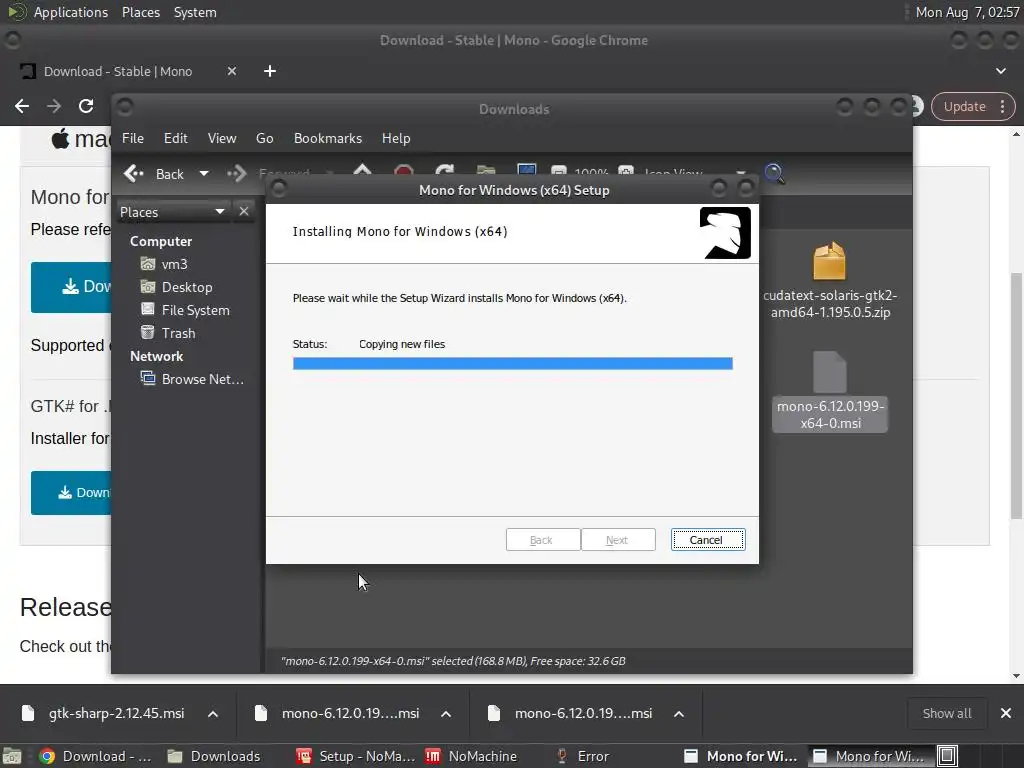Screen dimensions: 1024x768
Task: Select cudatext-solaris-gtk2 zip file icon
Action: pyautogui.click(x=829, y=261)
